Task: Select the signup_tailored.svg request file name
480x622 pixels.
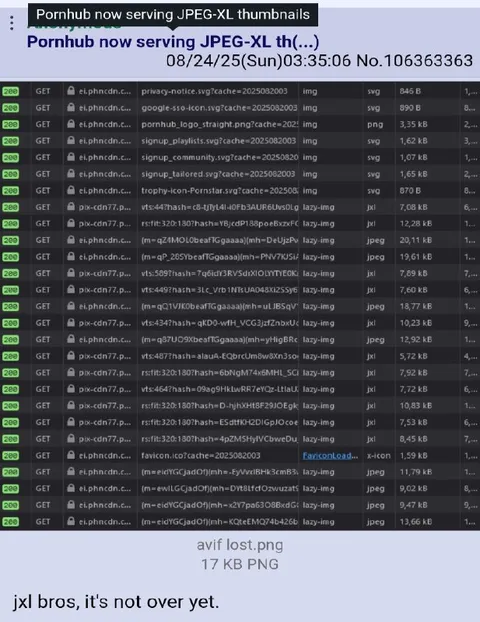Action: click(218, 174)
